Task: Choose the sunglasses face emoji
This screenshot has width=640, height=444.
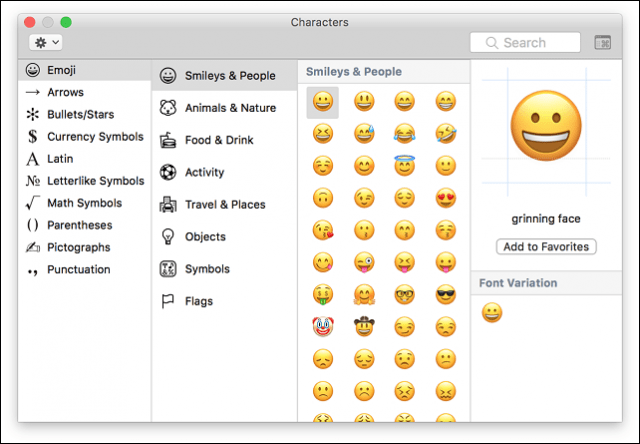Action: coord(445,294)
